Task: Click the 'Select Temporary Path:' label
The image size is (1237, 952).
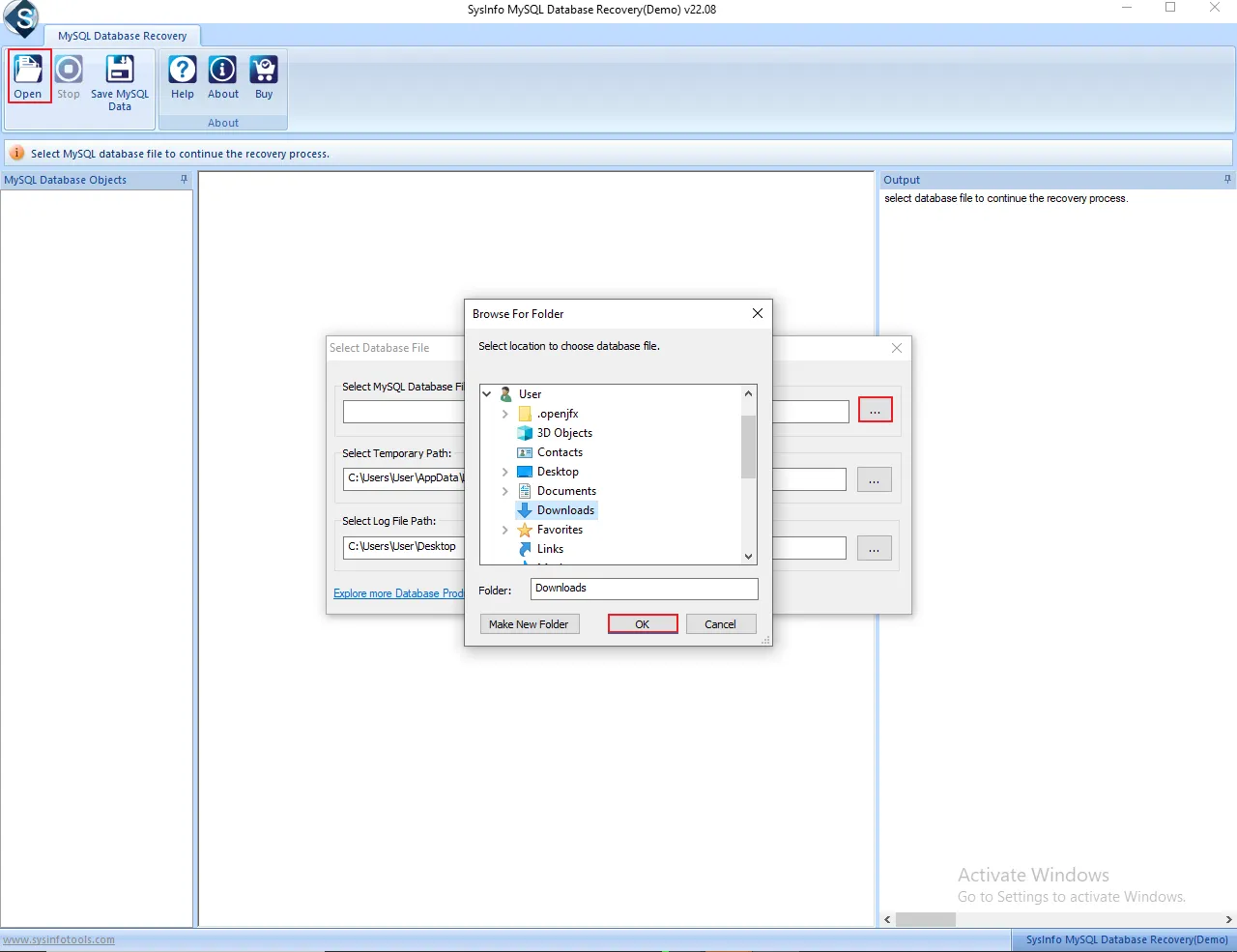Action: point(396,453)
